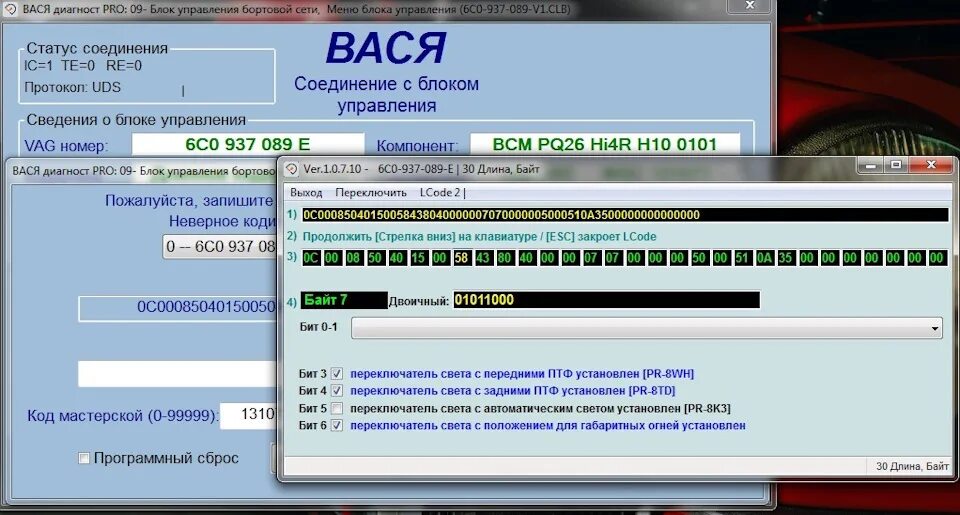Select byte cell 0C in row 3
The image size is (960, 515).
click(310, 258)
